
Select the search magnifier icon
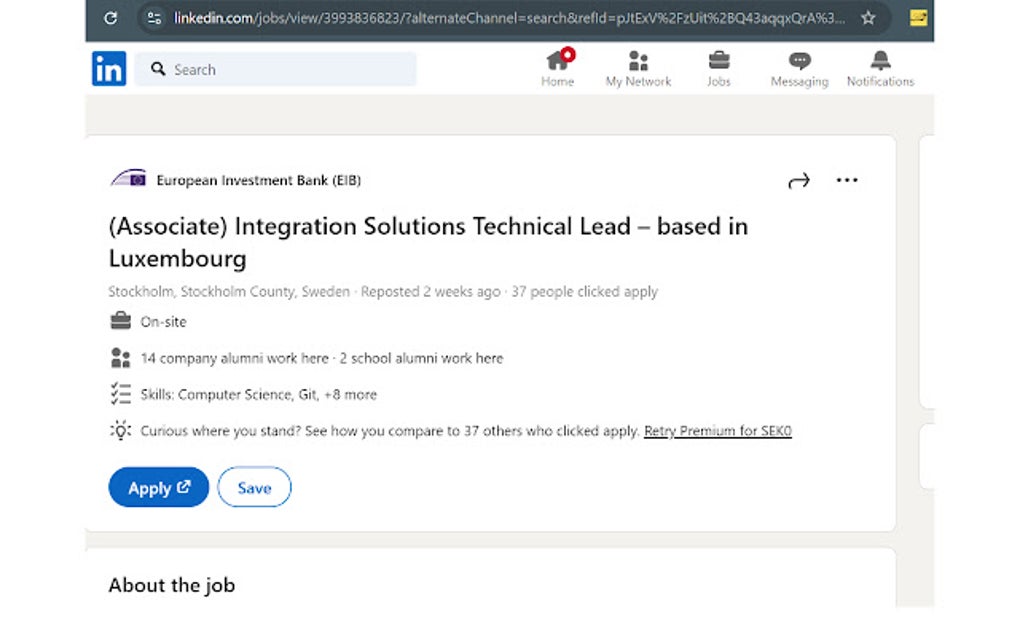(x=157, y=69)
